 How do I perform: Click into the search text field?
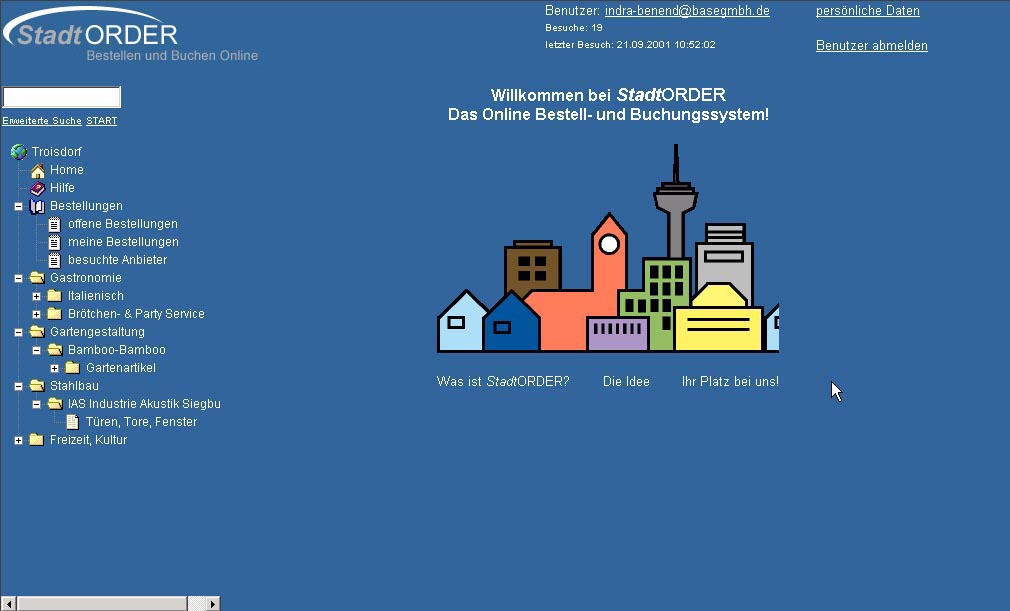[61, 97]
